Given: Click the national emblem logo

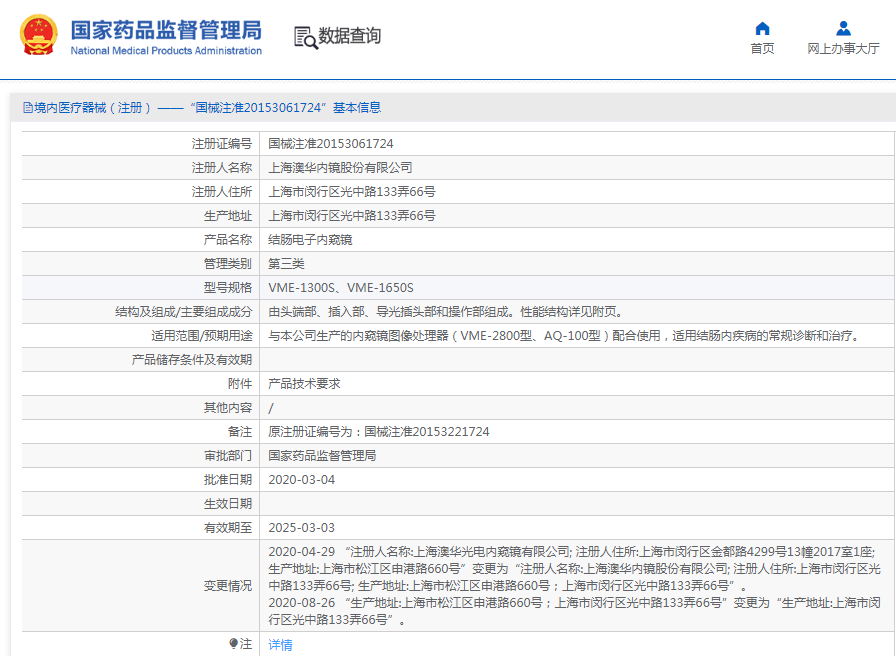Looking at the screenshot, I should coord(36,31).
